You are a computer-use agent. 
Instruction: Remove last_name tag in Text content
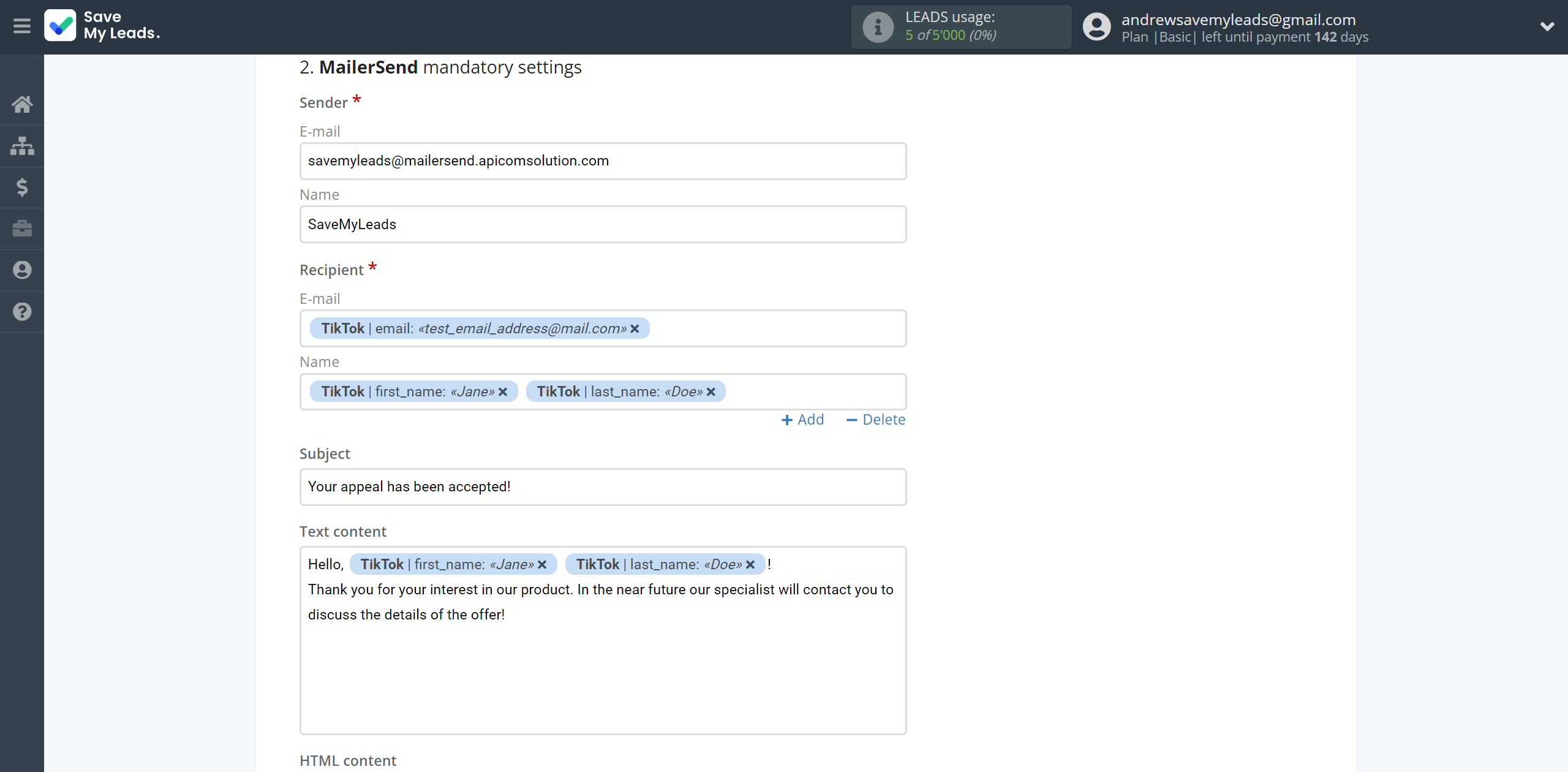[750, 565]
